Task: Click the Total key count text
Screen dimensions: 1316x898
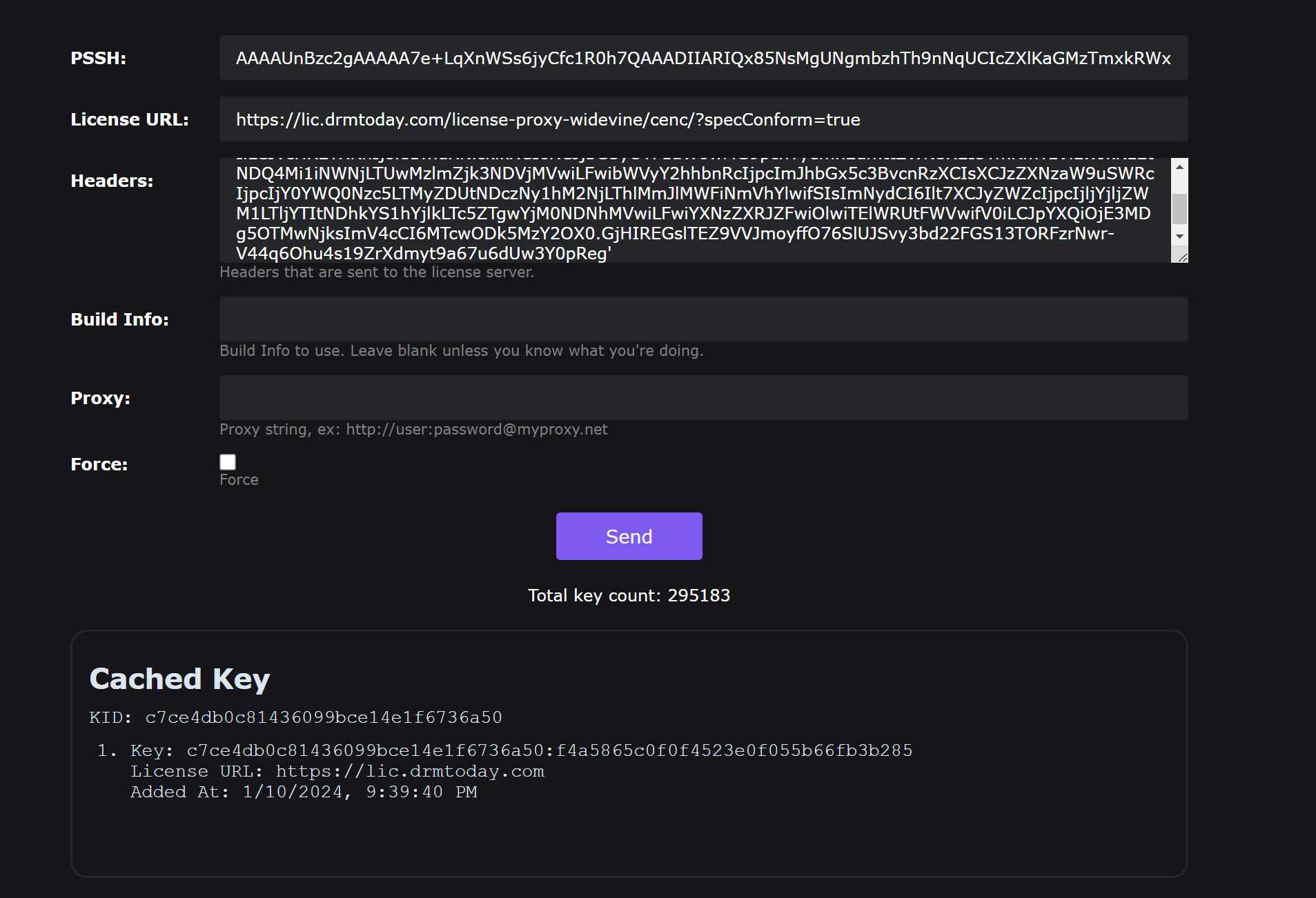Action: tap(629, 595)
